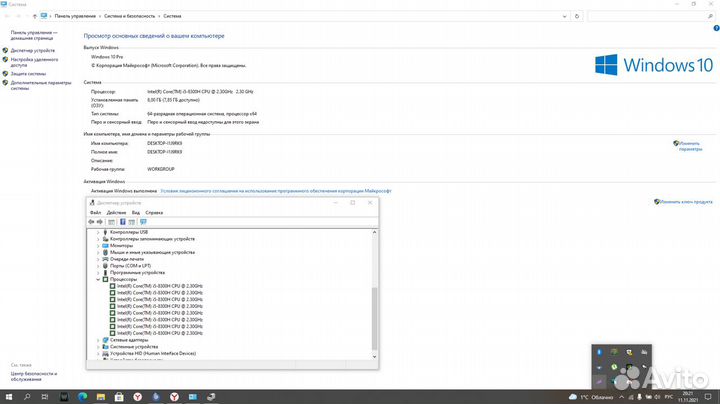
Task: Click Изменить параметры link
Action: click(690, 146)
